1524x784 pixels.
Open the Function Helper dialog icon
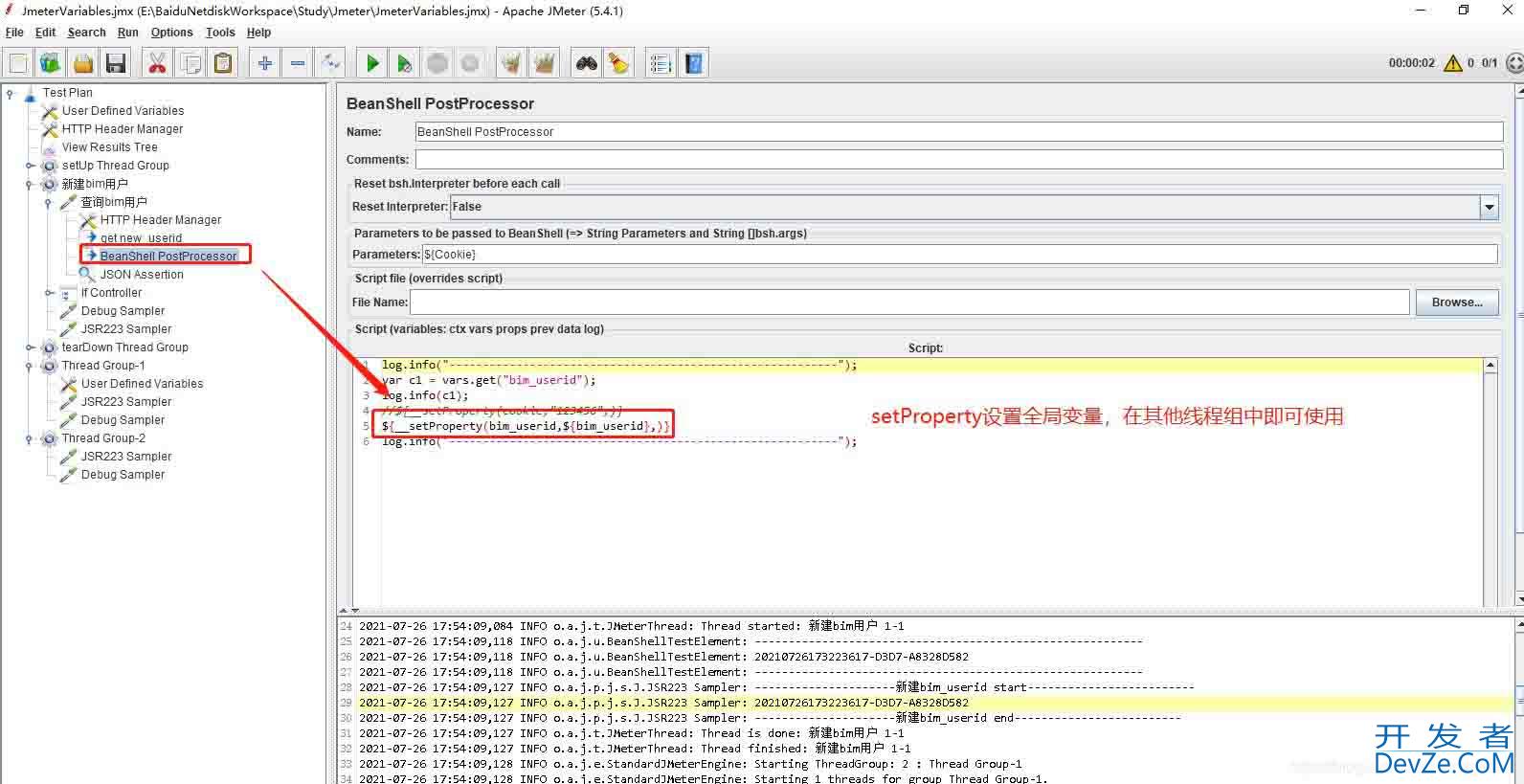pos(661,63)
